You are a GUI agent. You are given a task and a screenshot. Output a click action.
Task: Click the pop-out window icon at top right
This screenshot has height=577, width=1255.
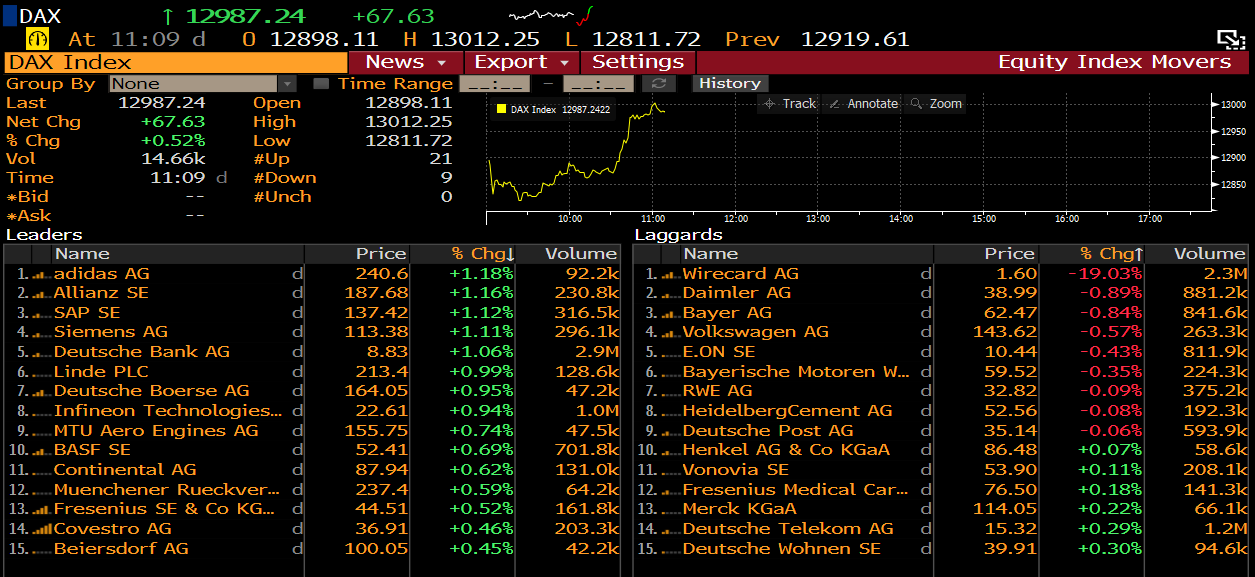tap(1230, 39)
